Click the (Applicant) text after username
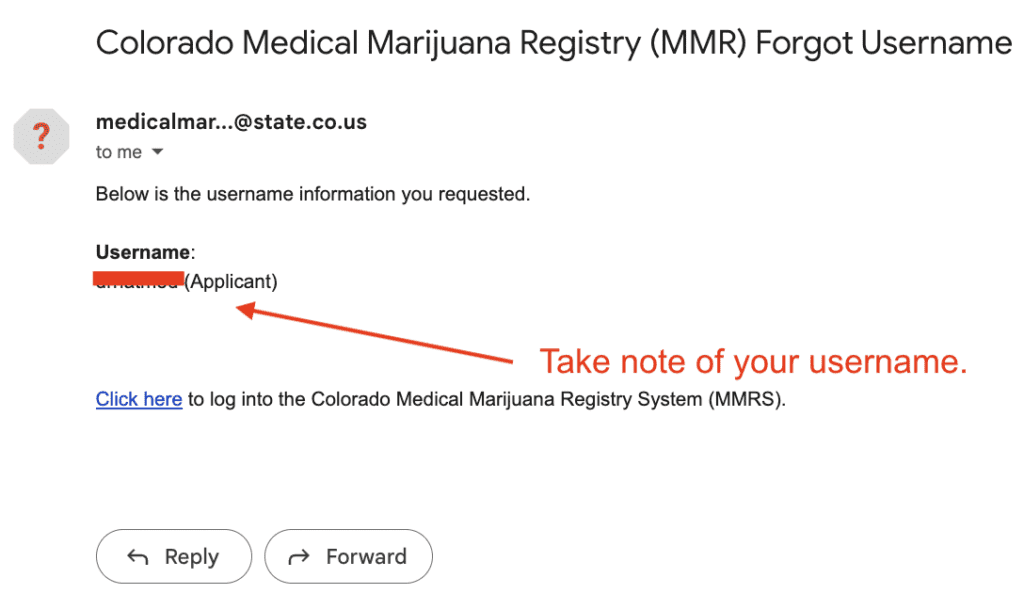The height and width of the screenshot is (610, 1024). 231,281
